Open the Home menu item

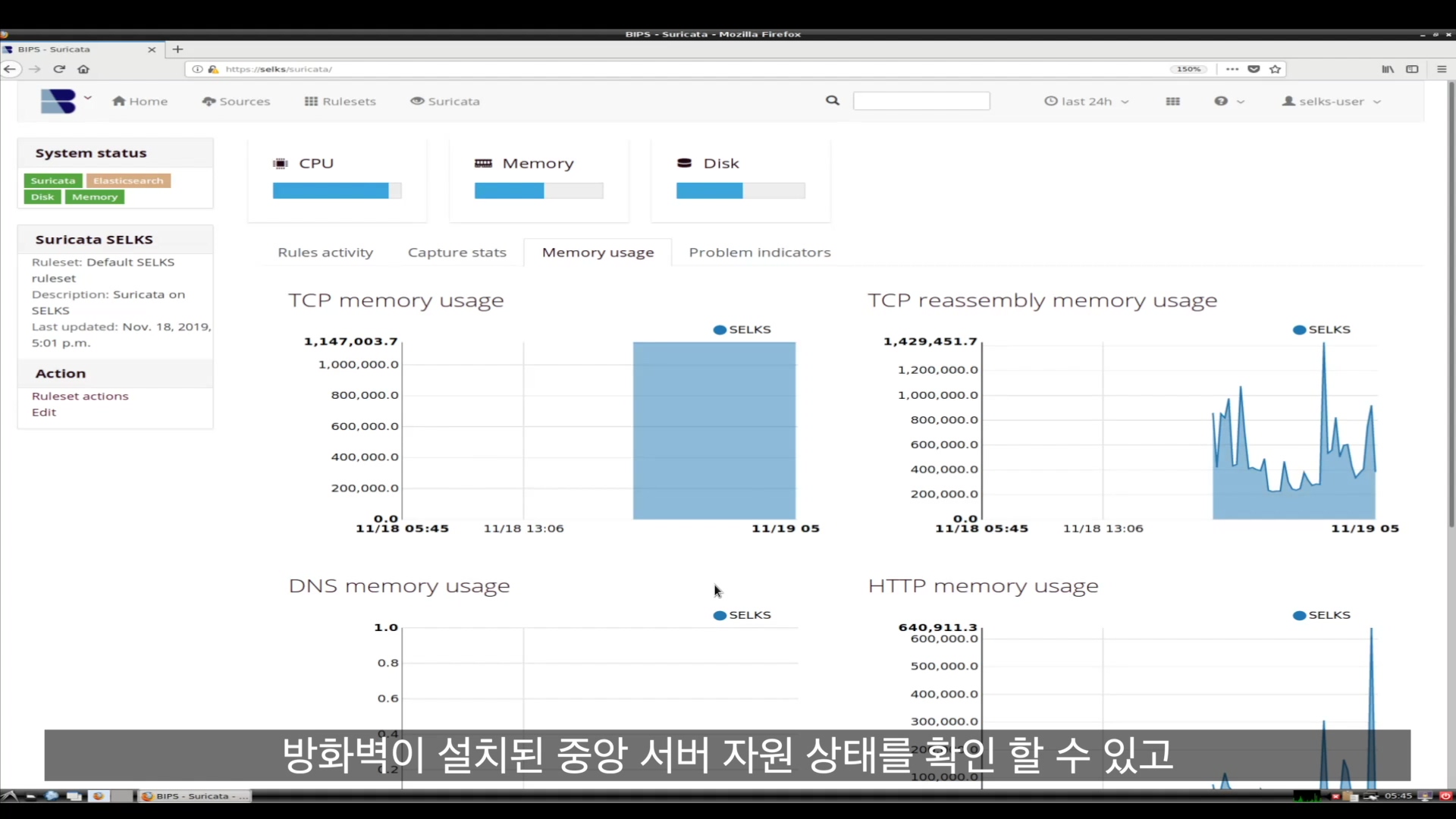140,102
